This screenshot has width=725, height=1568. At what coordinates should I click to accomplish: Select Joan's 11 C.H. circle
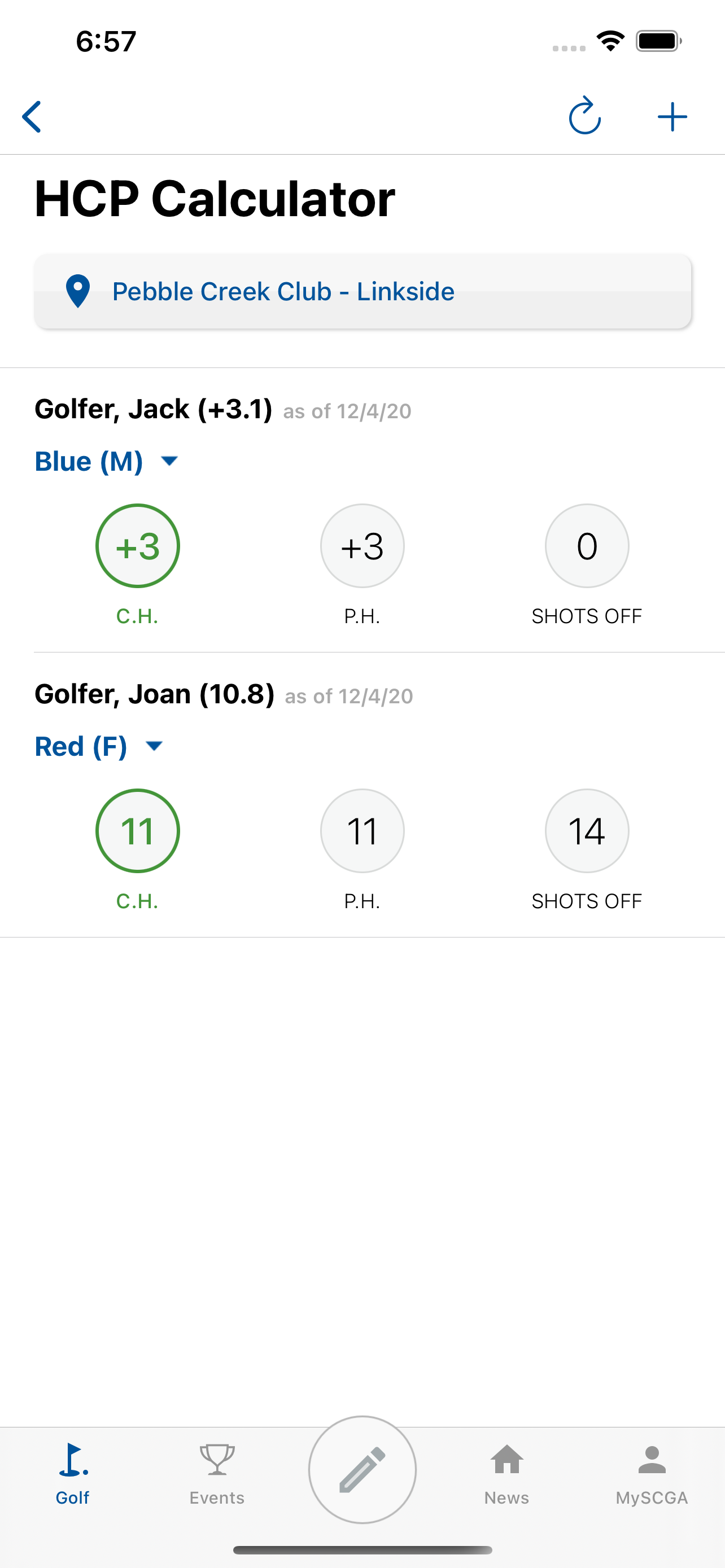click(x=138, y=830)
